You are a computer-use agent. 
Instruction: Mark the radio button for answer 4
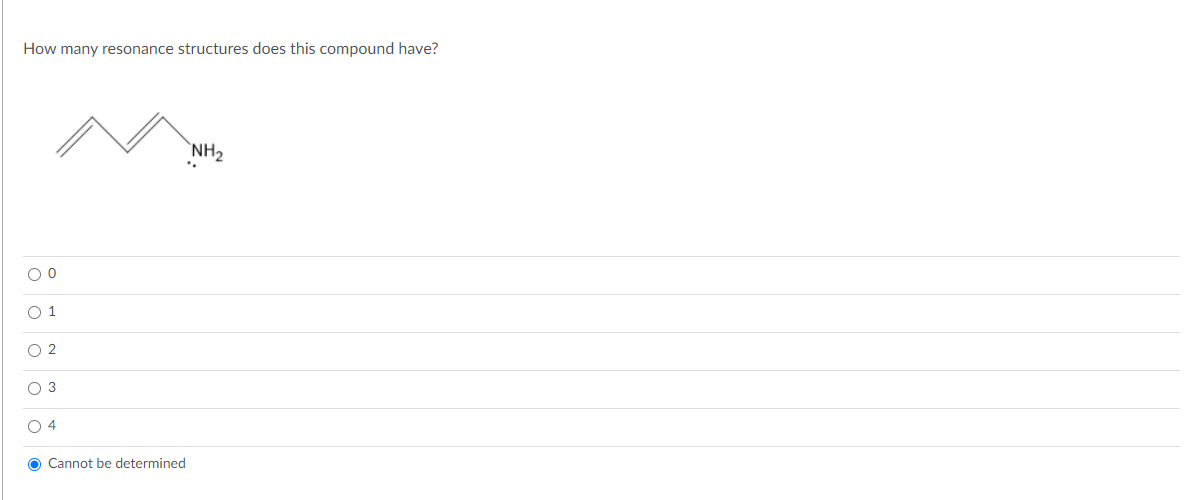(x=34, y=427)
